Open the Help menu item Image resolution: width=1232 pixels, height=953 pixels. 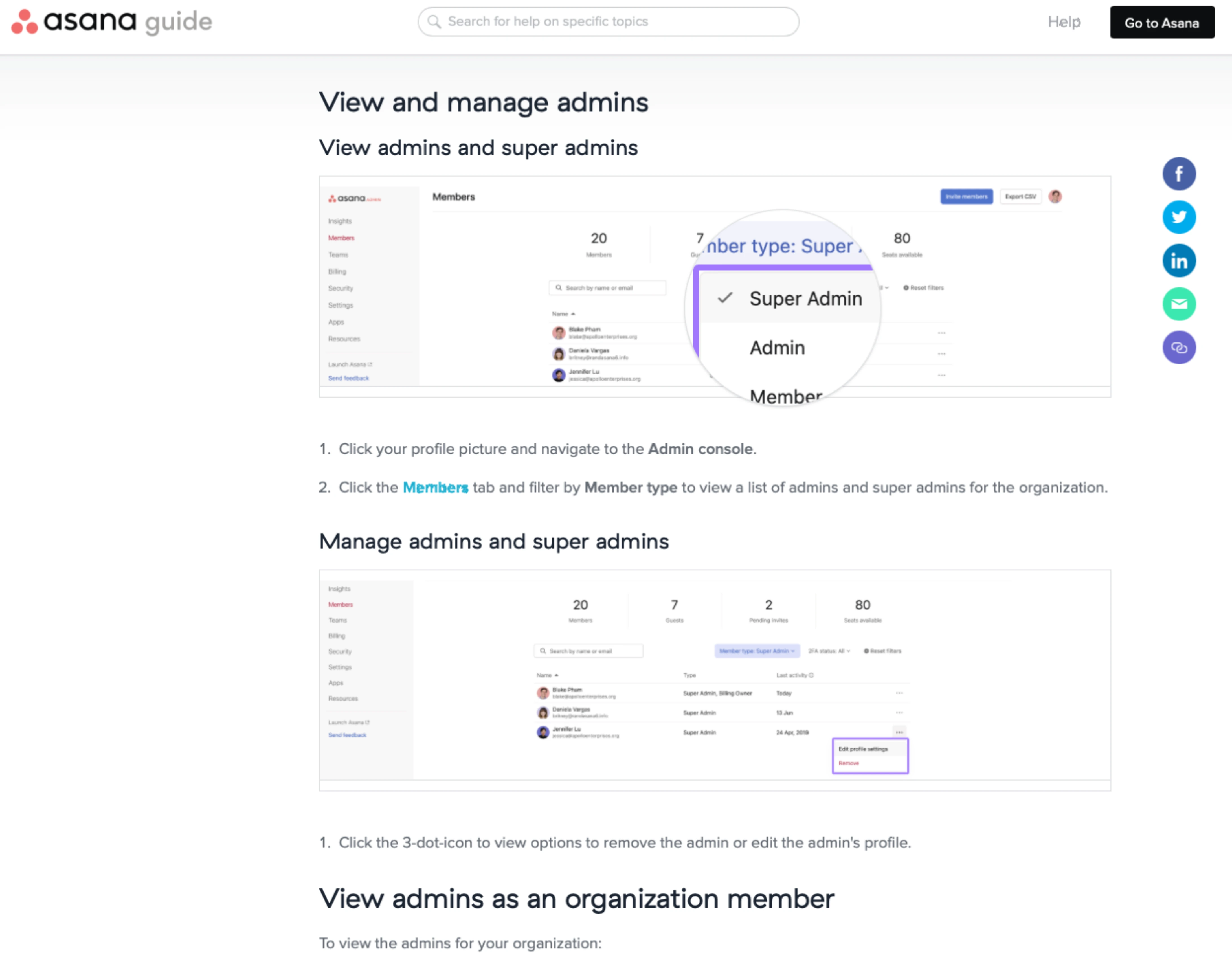click(1063, 21)
